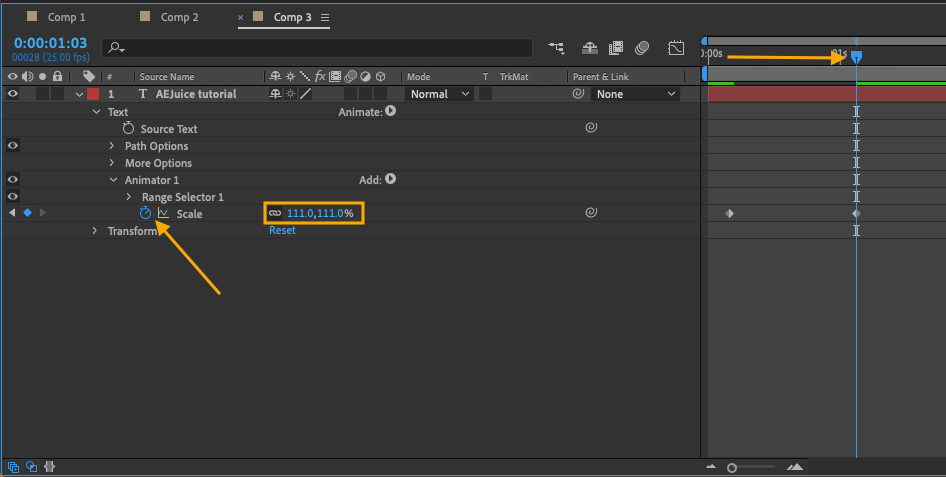Expand Range Selector 1
The image size is (946, 477).
129,197
